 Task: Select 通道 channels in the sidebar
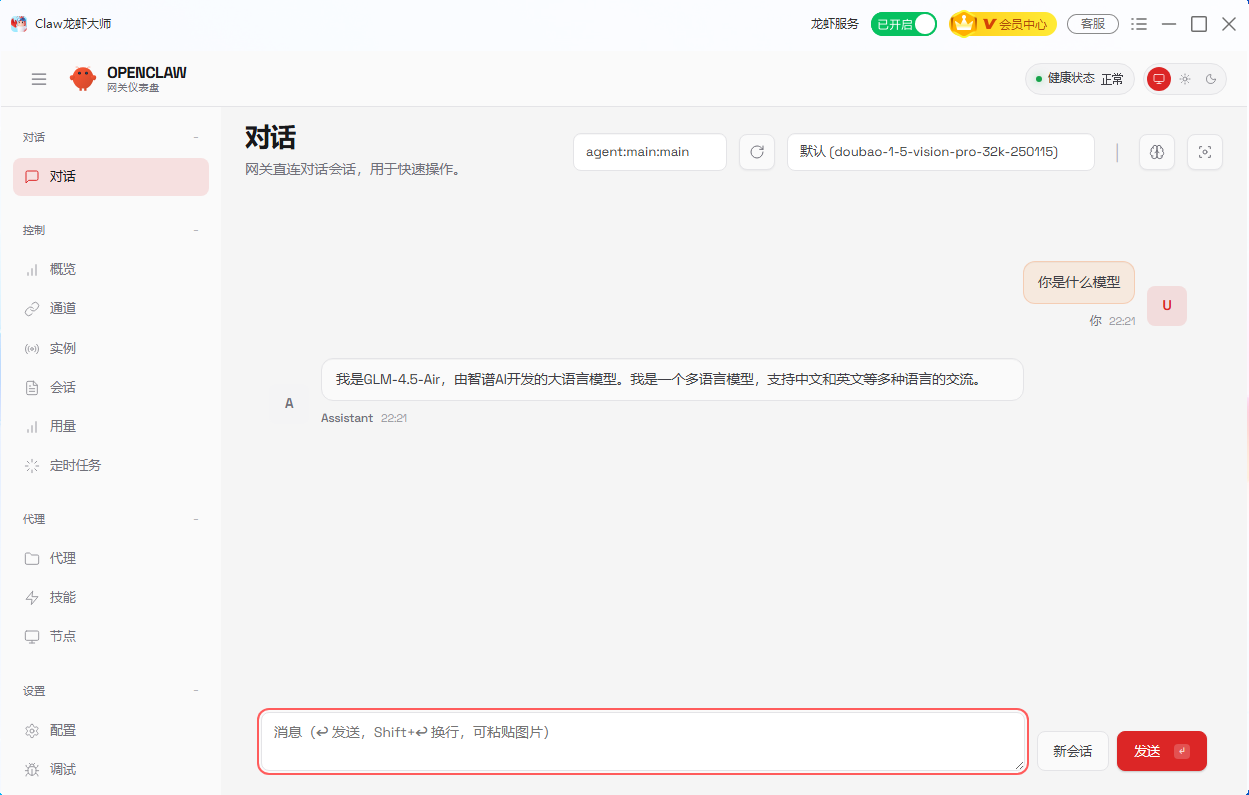tap(62, 308)
